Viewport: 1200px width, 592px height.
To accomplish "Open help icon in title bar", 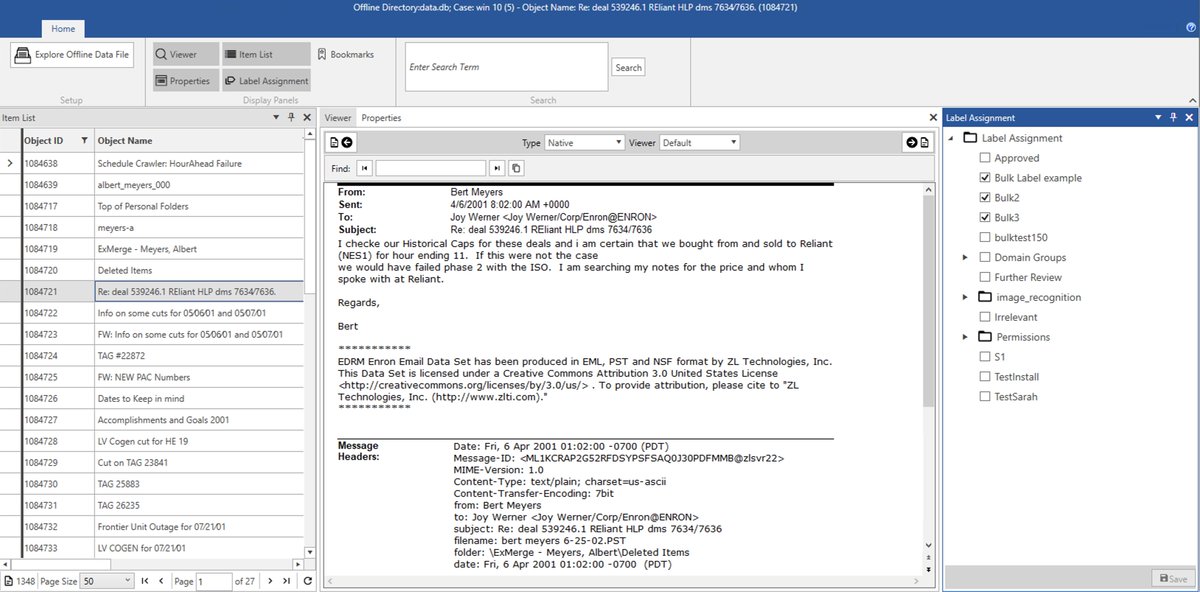I will click(1190, 27).
